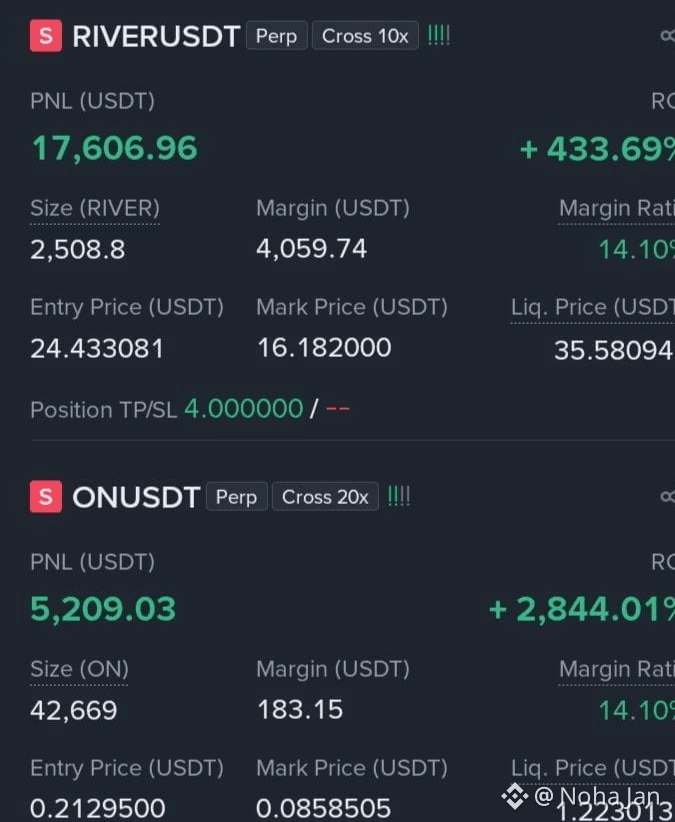Tap green ADL indicator bars beside Cross 10x
This screenshot has width=675, height=822.
coord(439,36)
